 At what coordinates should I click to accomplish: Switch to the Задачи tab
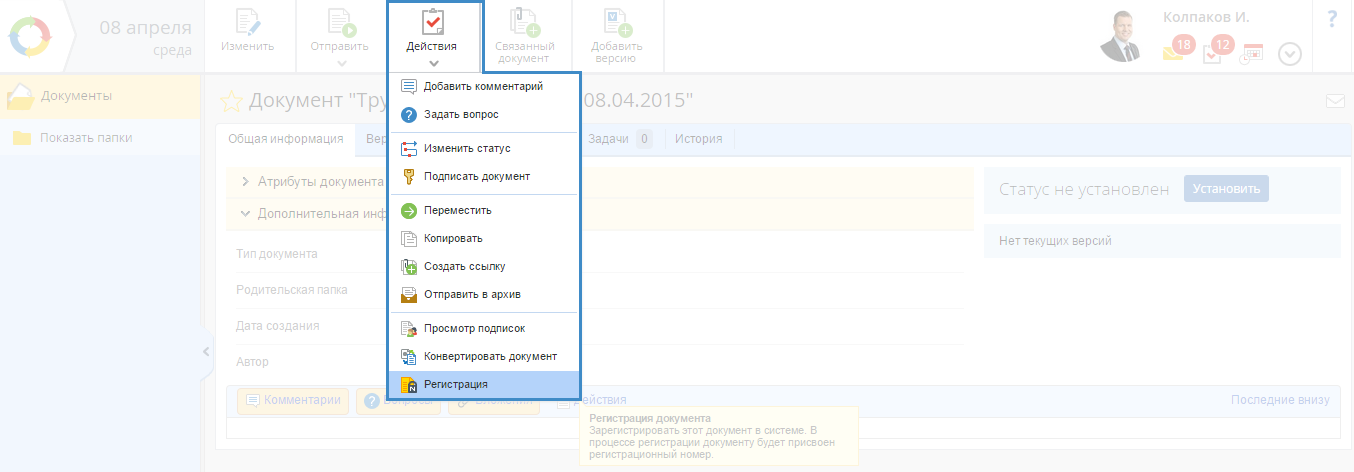619,139
